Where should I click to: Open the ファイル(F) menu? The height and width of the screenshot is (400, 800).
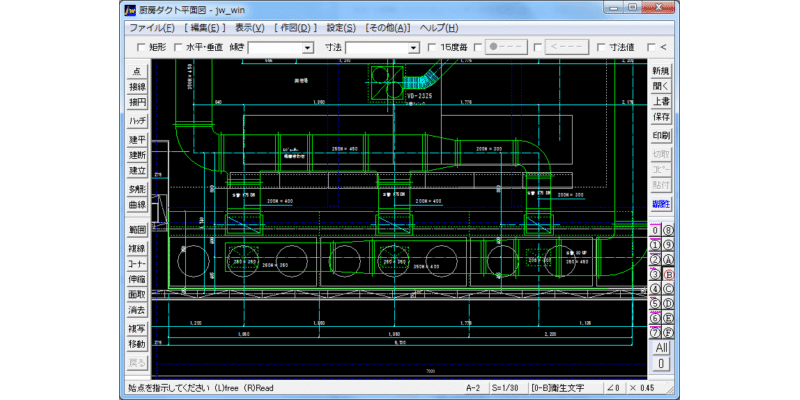click(152, 28)
